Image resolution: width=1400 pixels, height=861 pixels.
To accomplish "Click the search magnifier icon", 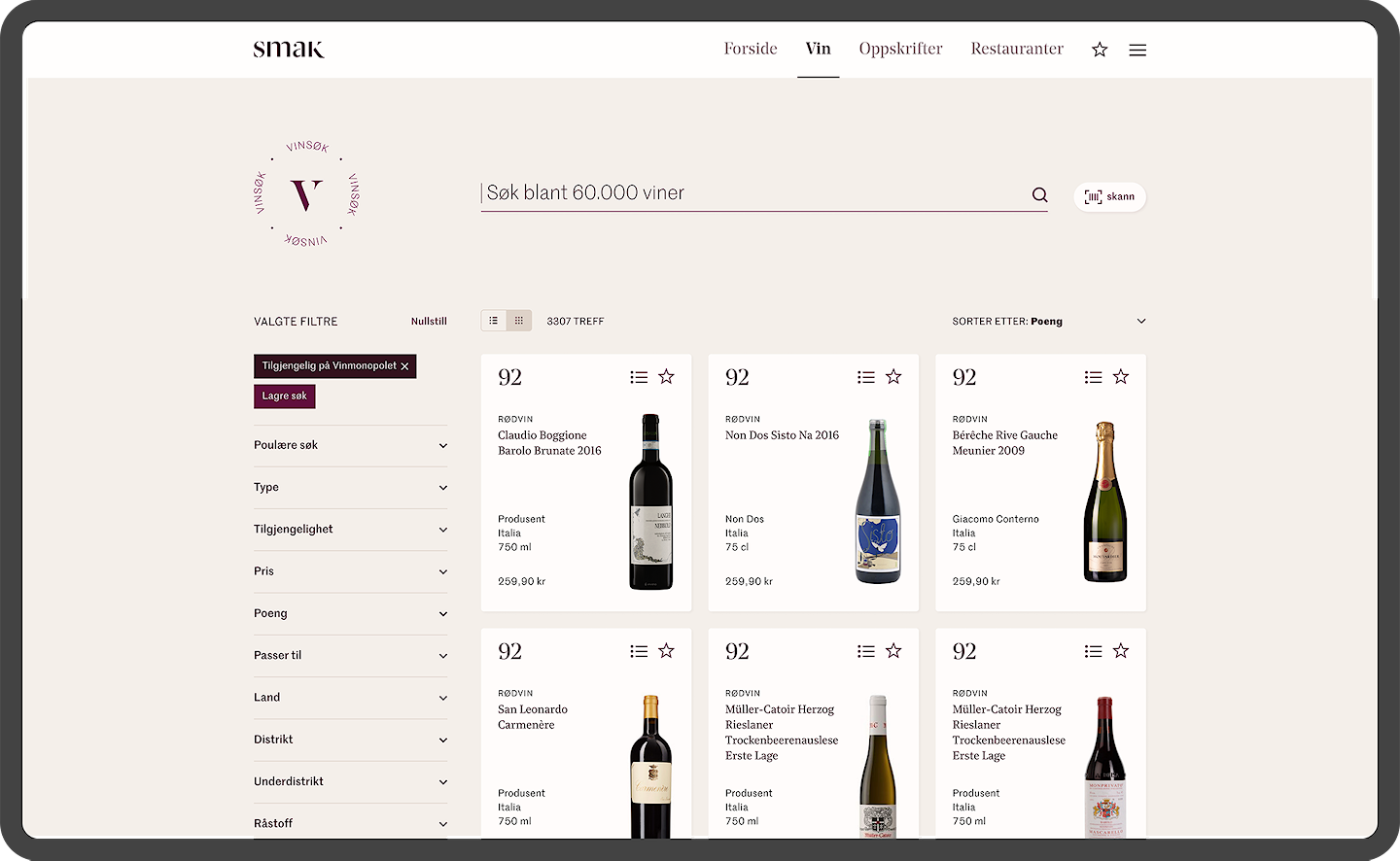I will tap(1039, 195).
